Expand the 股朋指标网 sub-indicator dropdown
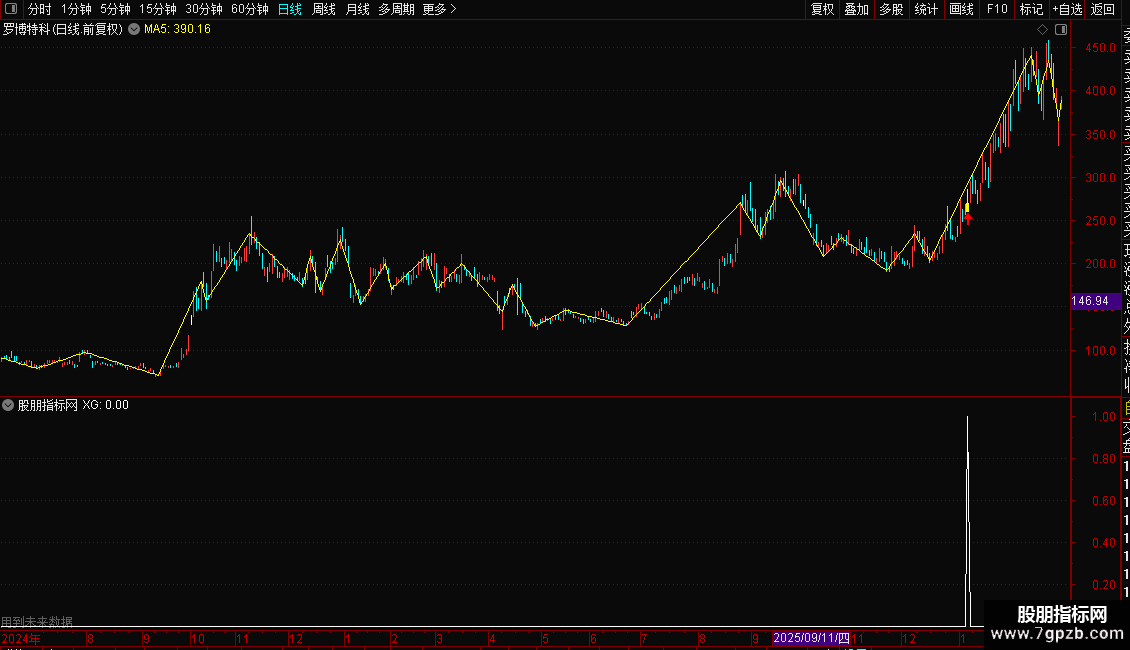The height and width of the screenshot is (650, 1130). pyautogui.click(x=8, y=405)
